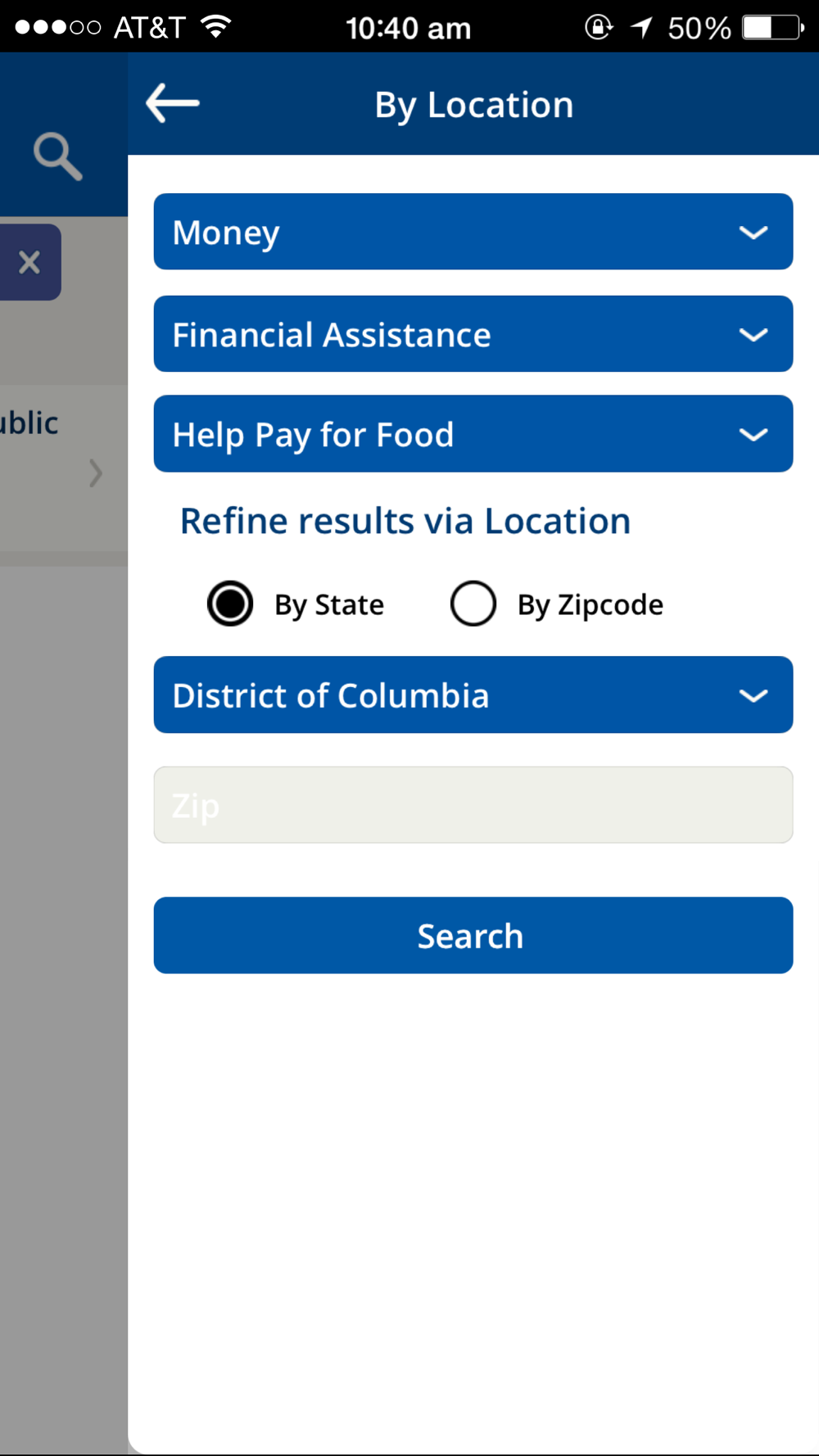Tap the By Location header title
819x1456 pixels.
coord(474,106)
